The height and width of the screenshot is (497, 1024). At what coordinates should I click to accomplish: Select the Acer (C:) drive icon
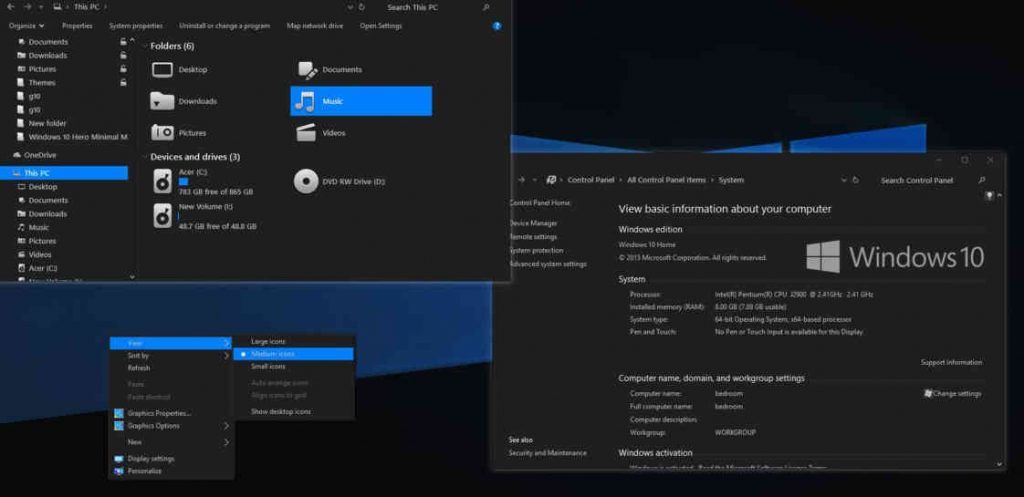(x=163, y=182)
